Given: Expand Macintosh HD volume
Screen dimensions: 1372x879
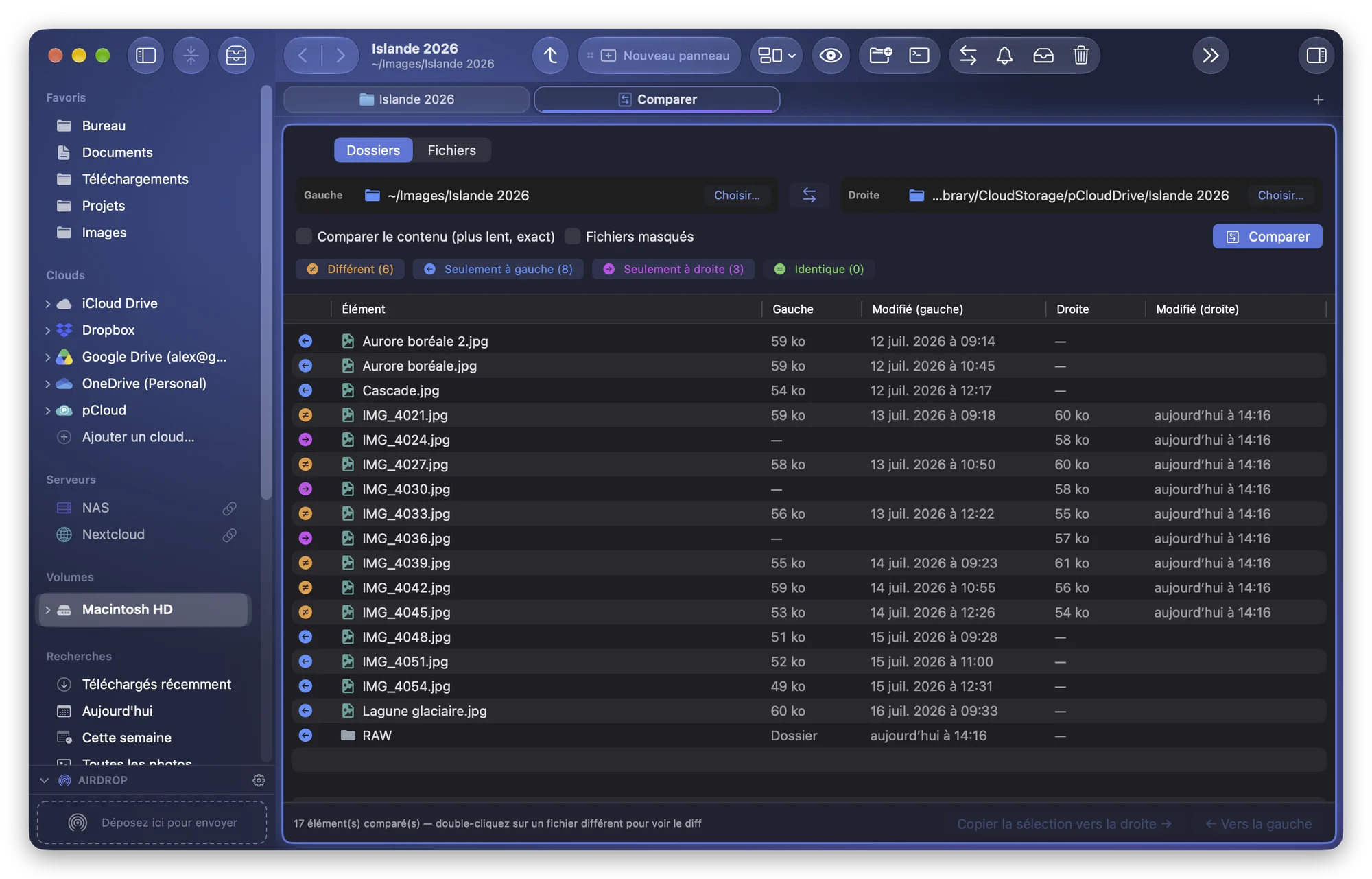Looking at the screenshot, I should (x=47, y=609).
